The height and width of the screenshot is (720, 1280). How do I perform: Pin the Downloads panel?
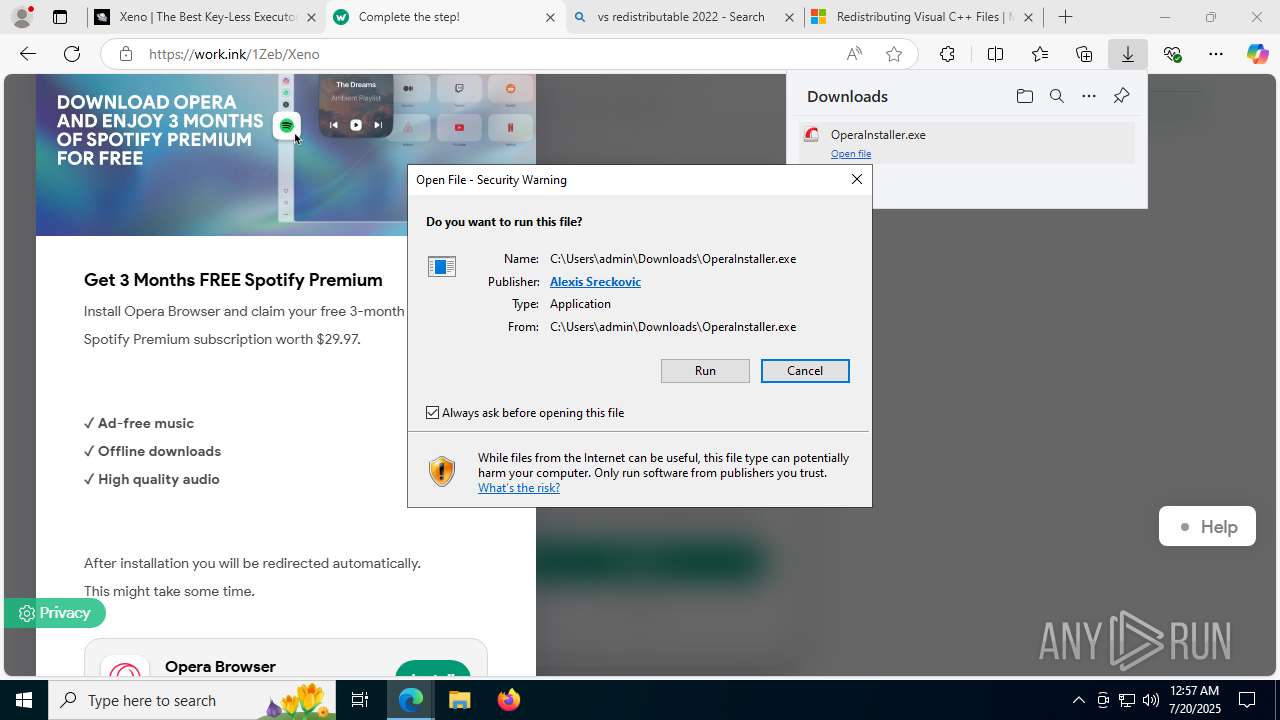click(x=1121, y=96)
